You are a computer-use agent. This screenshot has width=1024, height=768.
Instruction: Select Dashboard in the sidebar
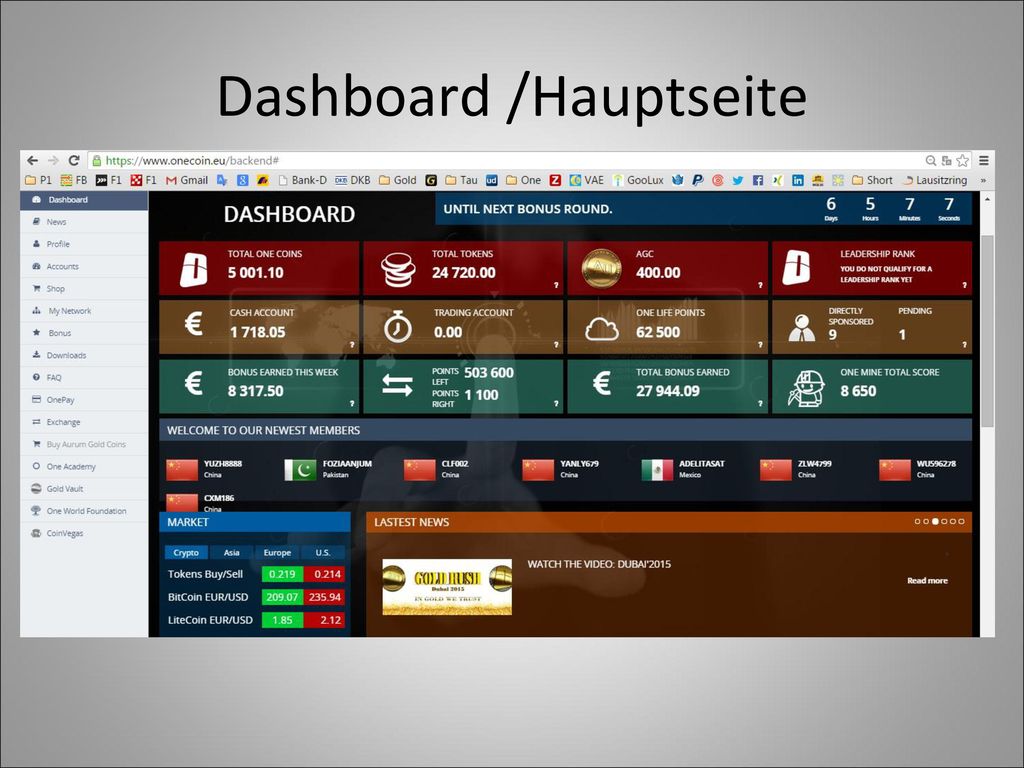click(x=84, y=200)
